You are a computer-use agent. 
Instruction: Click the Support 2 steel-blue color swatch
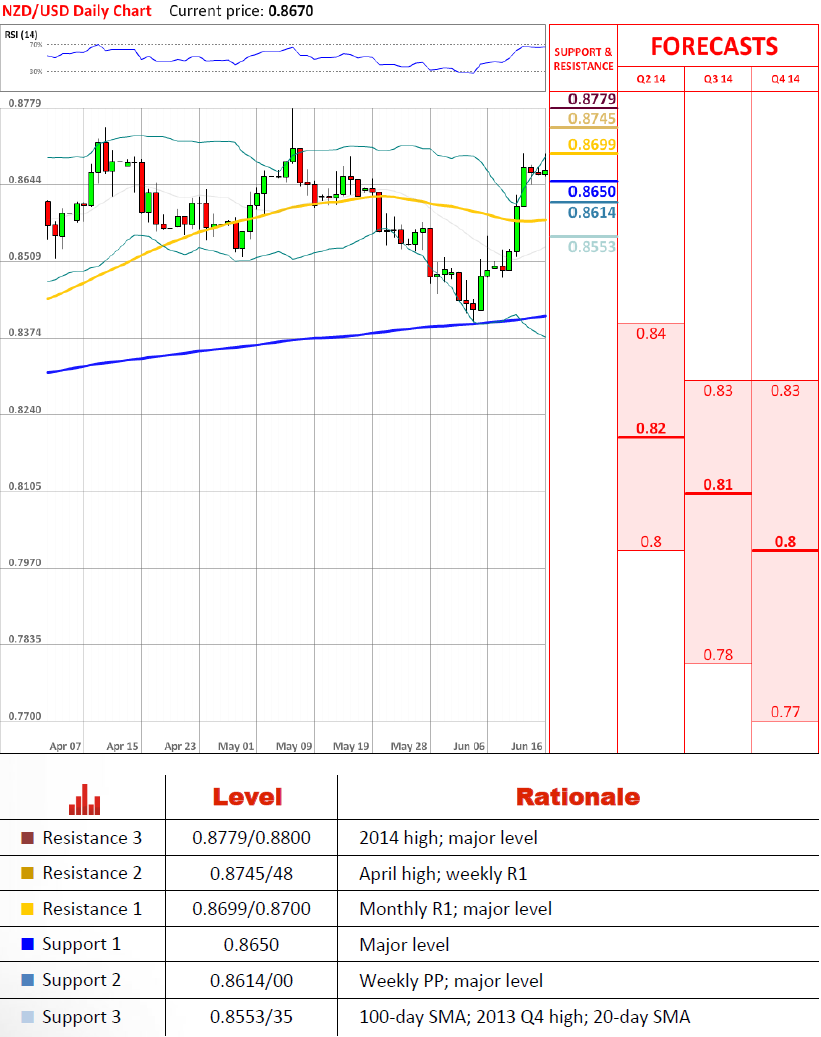pyautogui.click(x=27, y=979)
